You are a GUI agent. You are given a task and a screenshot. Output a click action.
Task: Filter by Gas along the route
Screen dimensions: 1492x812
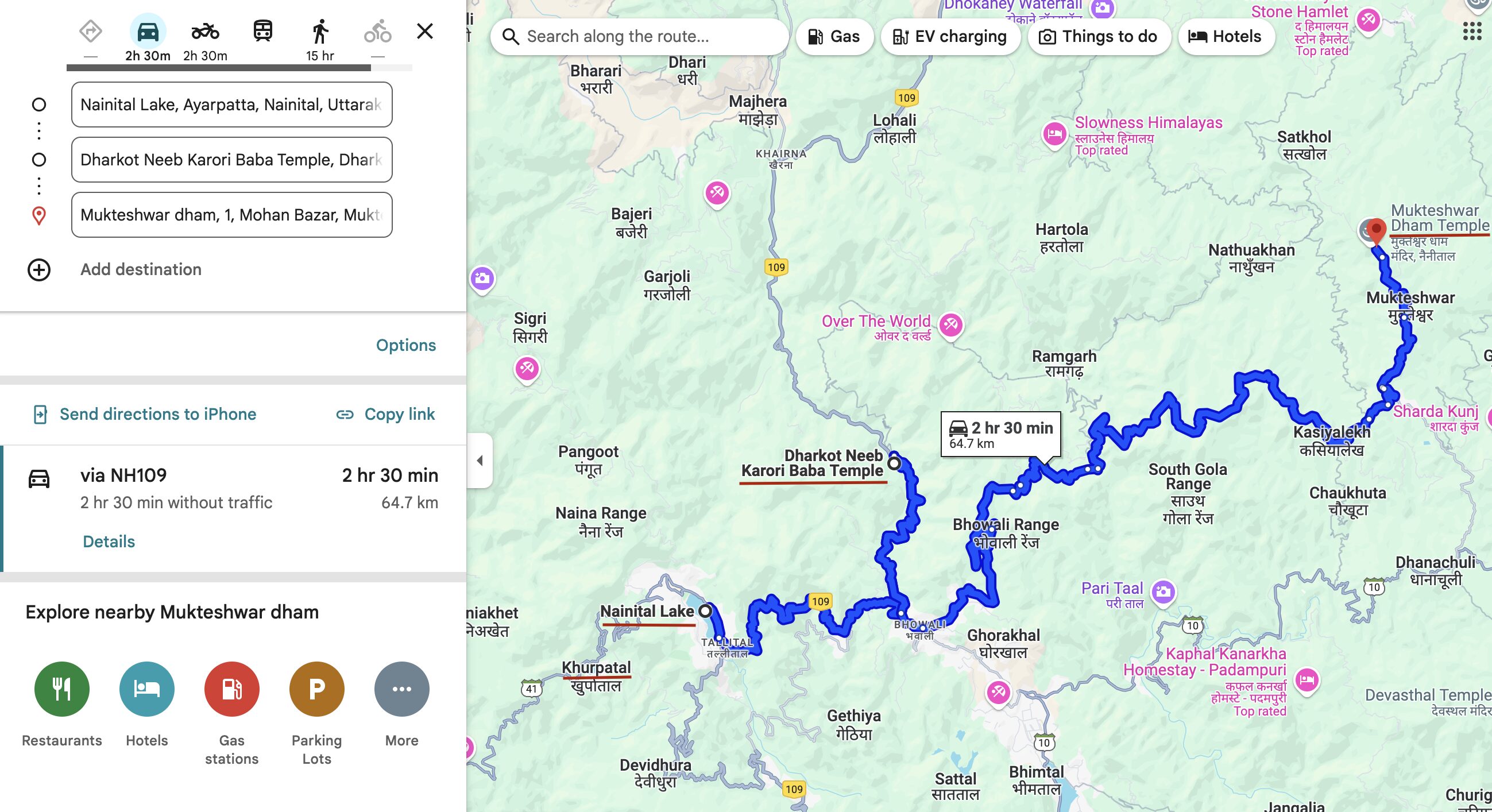pyautogui.click(x=834, y=37)
